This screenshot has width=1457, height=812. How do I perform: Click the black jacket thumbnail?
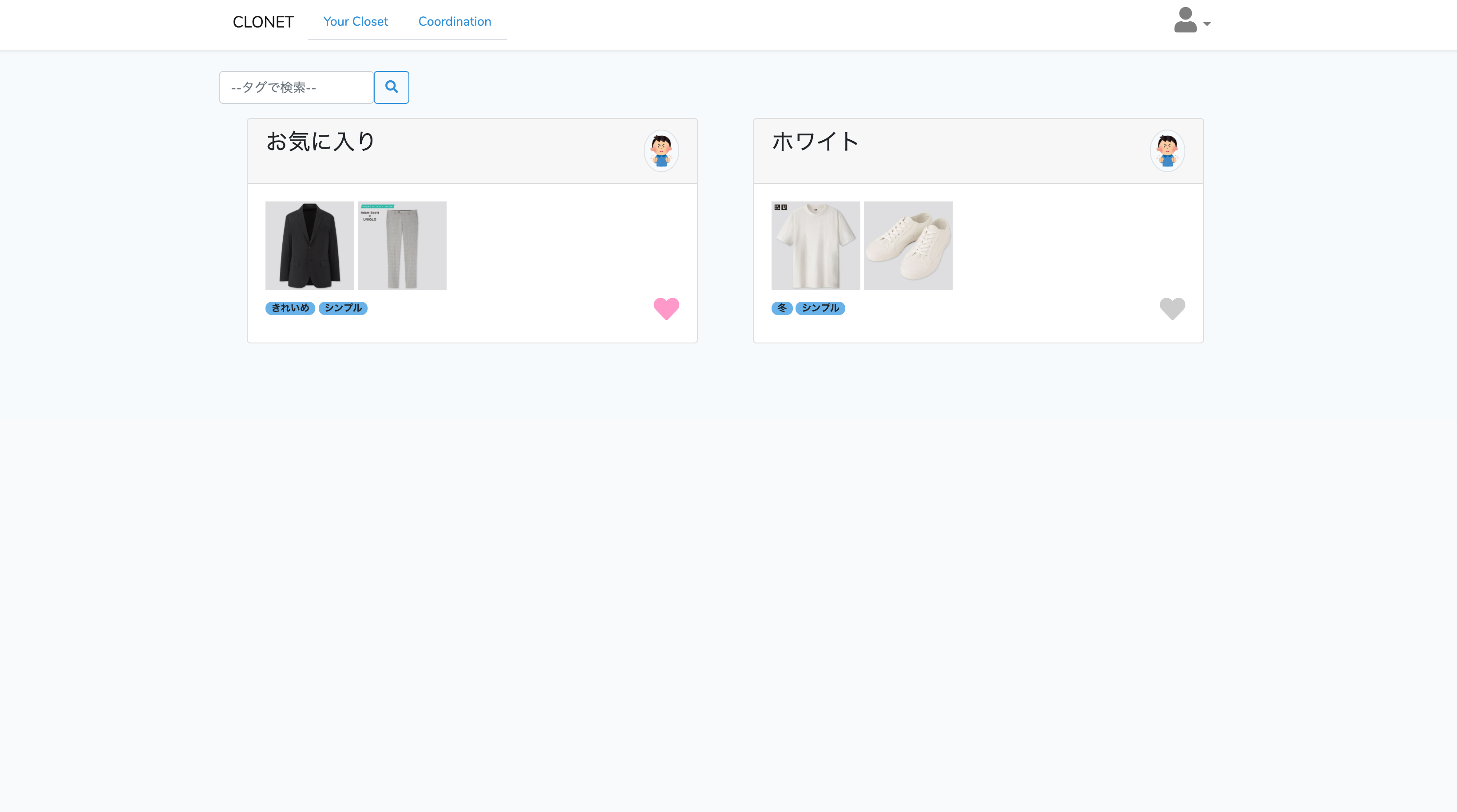point(309,245)
